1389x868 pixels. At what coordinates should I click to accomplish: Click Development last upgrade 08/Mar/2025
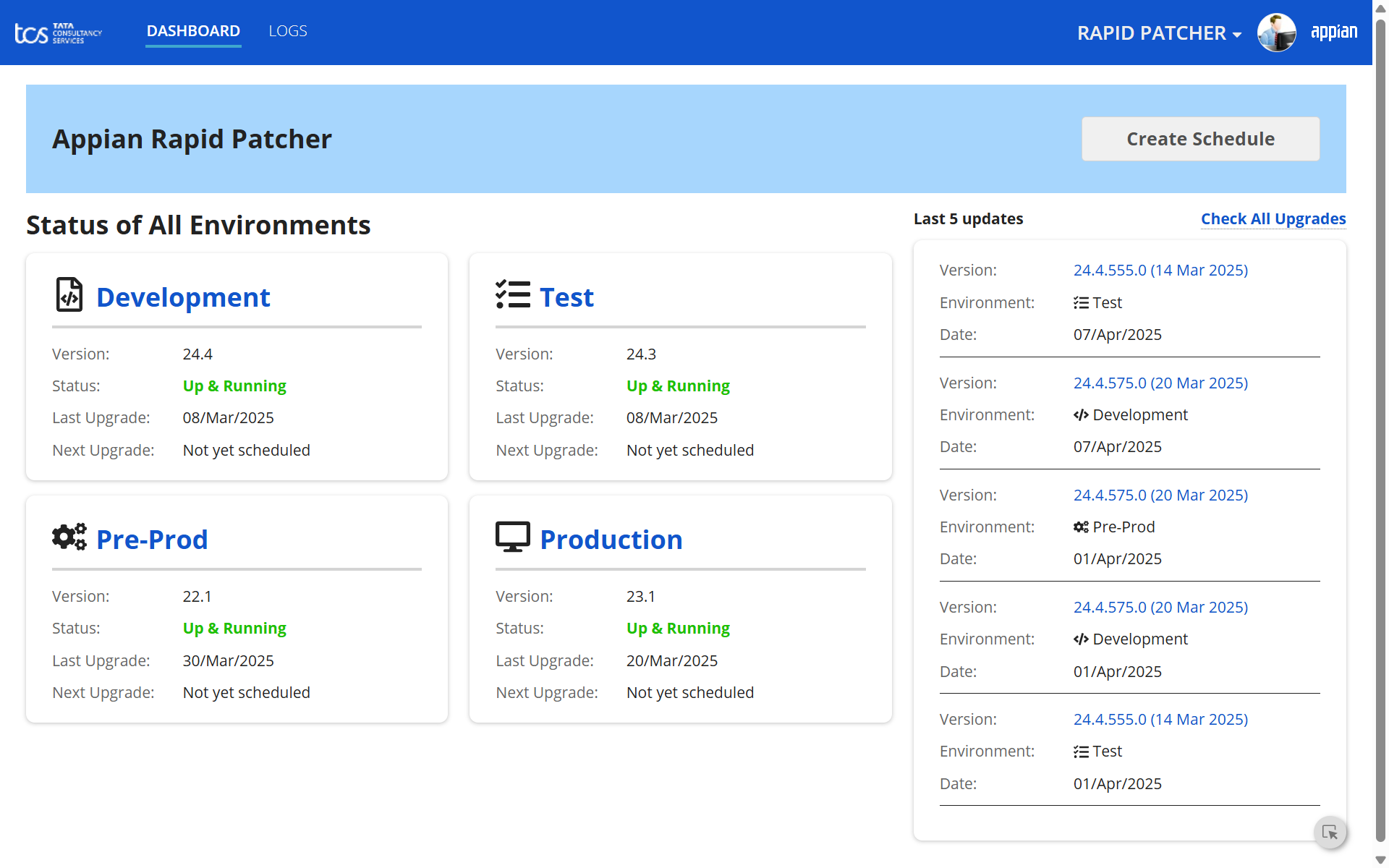(228, 417)
